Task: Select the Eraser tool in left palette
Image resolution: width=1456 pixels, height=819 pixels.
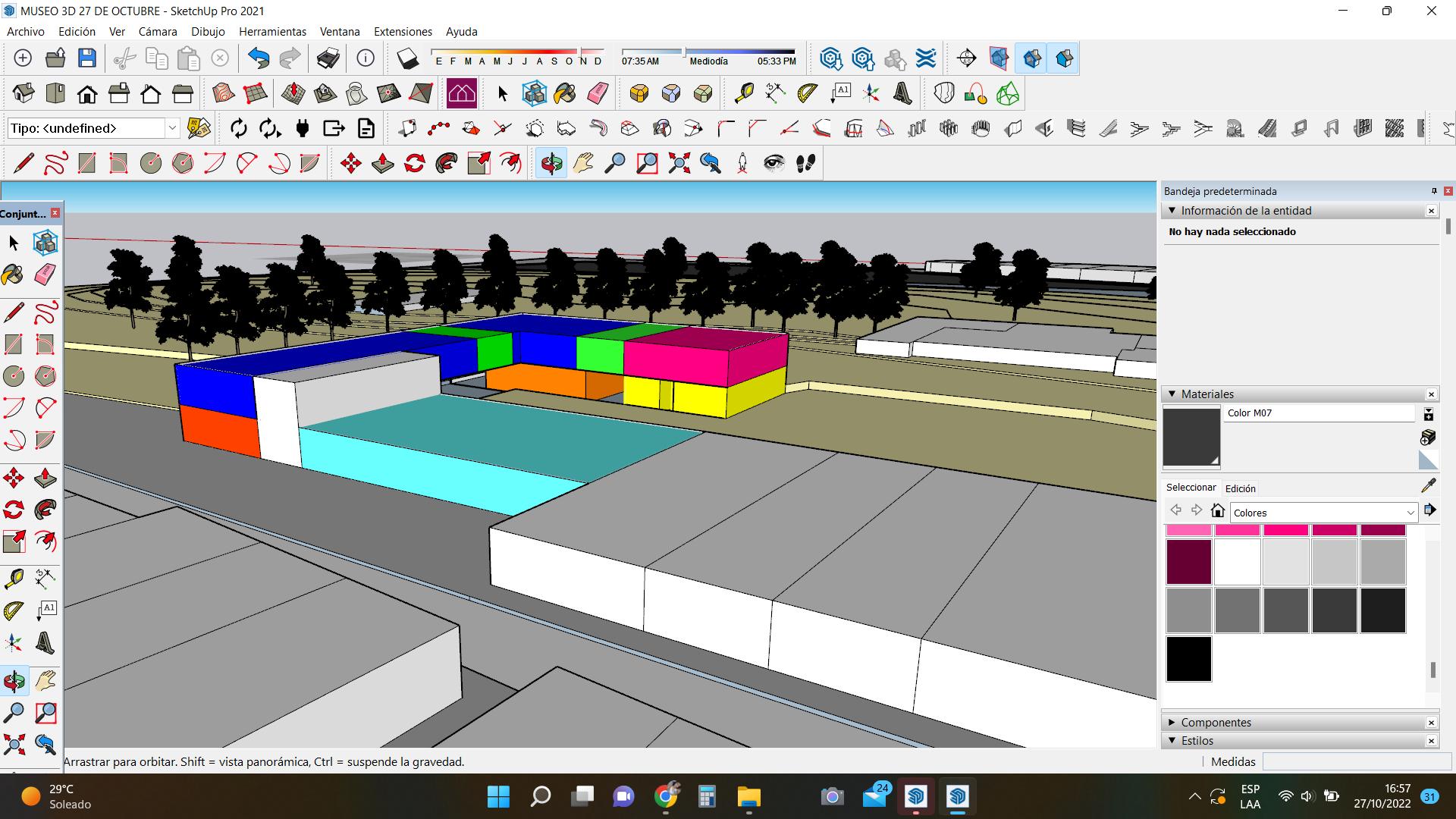Action: 45,275
